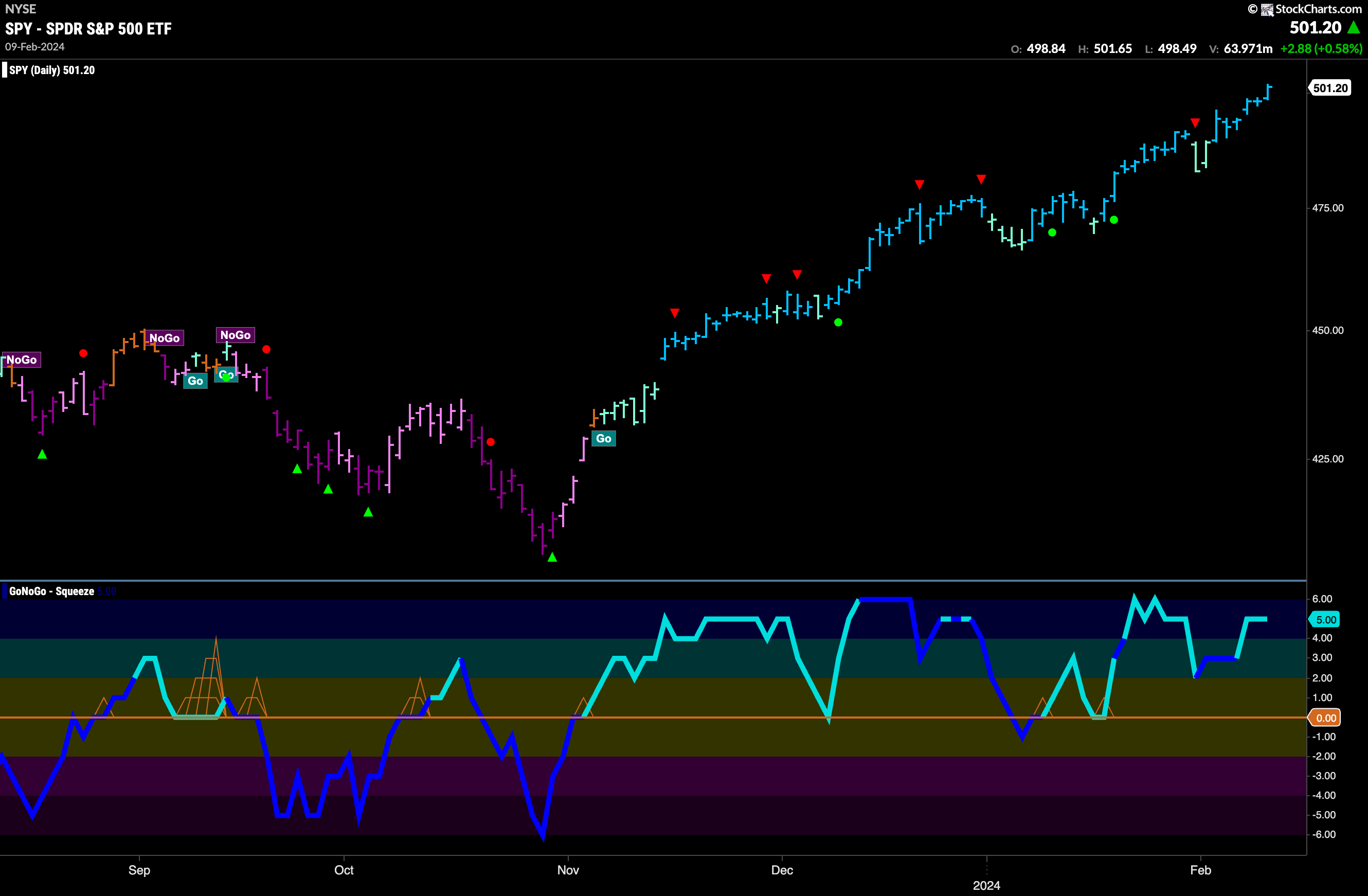Click the Feb label on the time axis
Image resolution: width=1368 pixels, height=896 pixels.
pos(1201,870)
